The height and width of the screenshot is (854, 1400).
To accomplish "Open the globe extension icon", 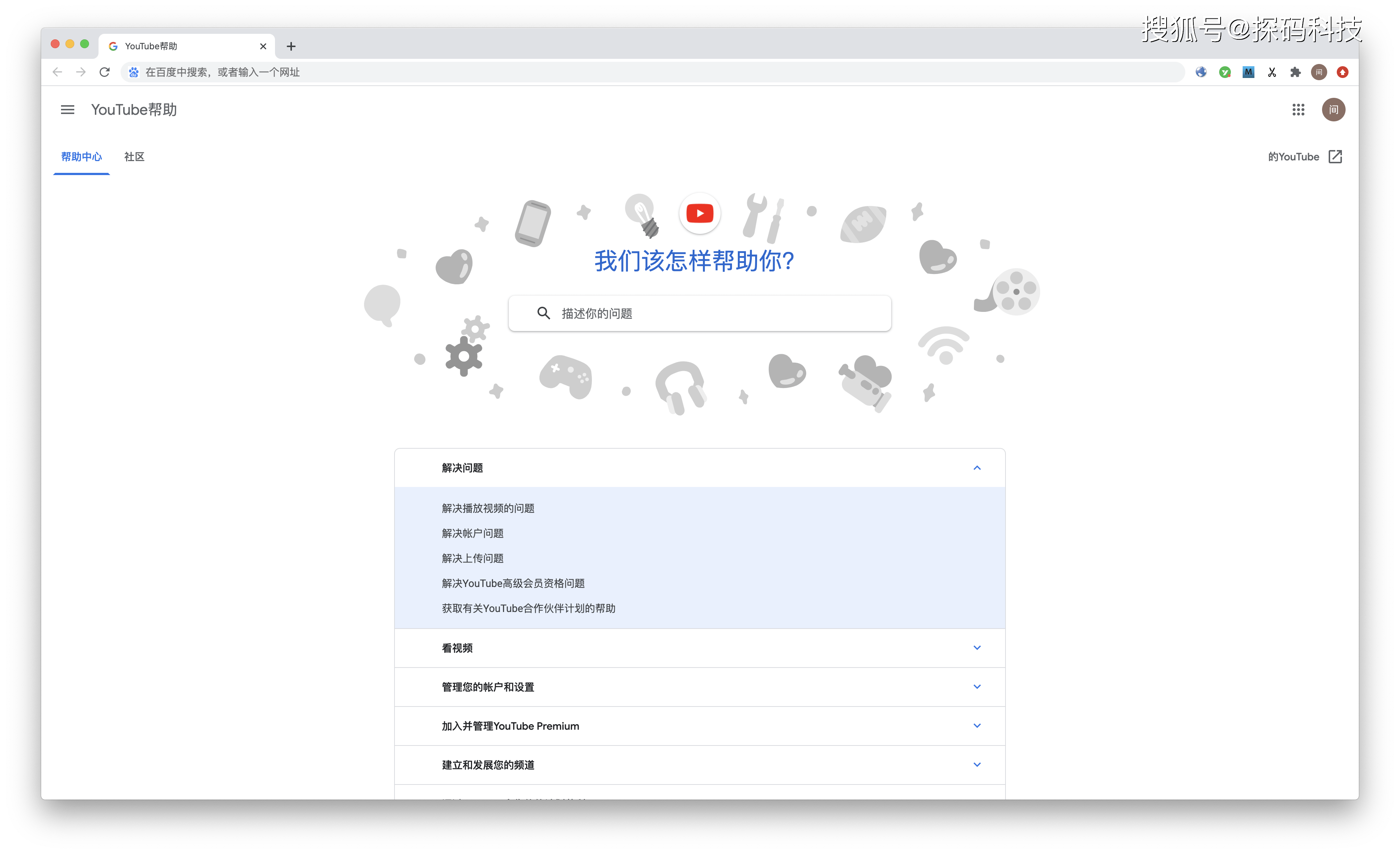I will point(1201,72).
